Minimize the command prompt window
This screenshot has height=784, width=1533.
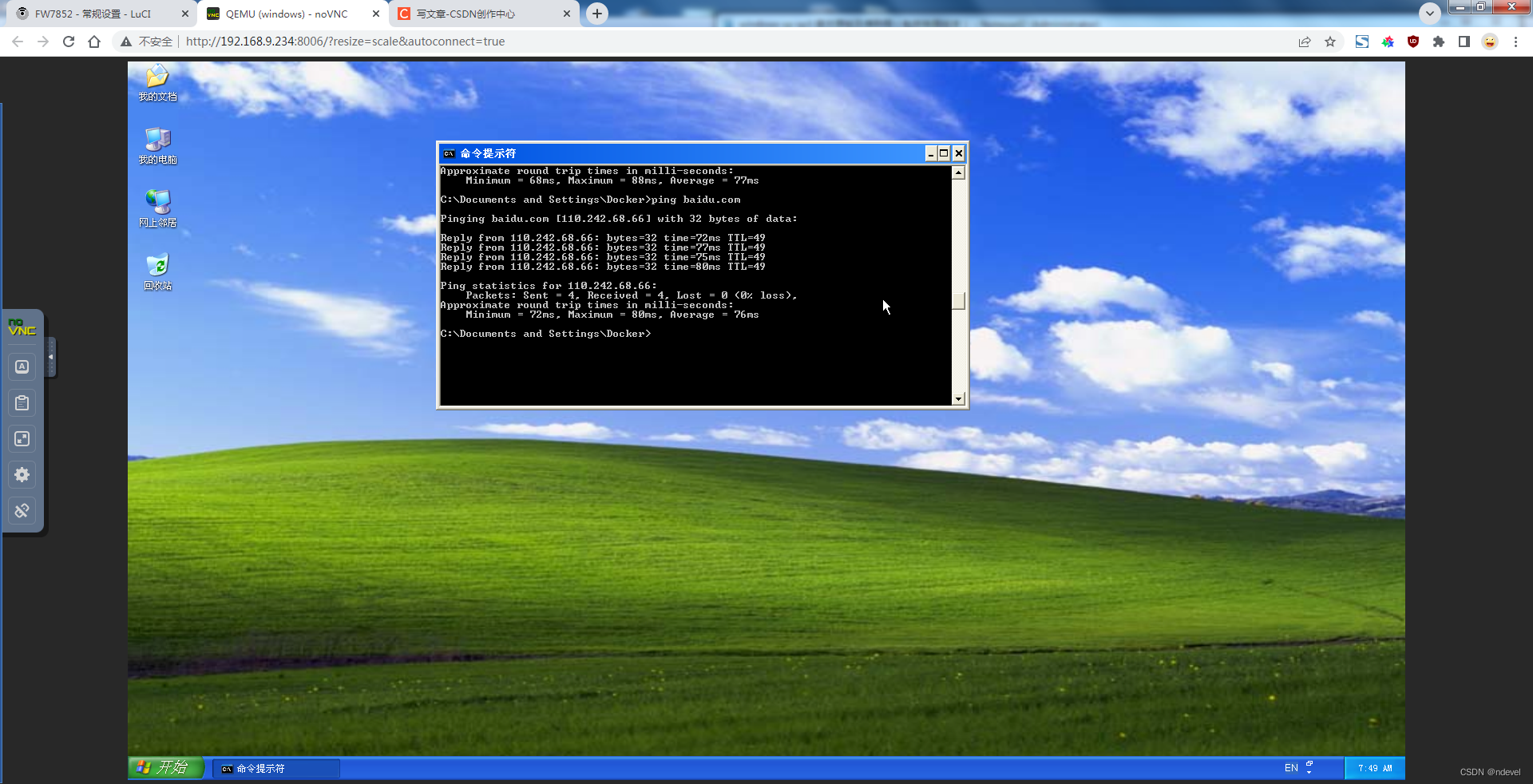point(931,153)
